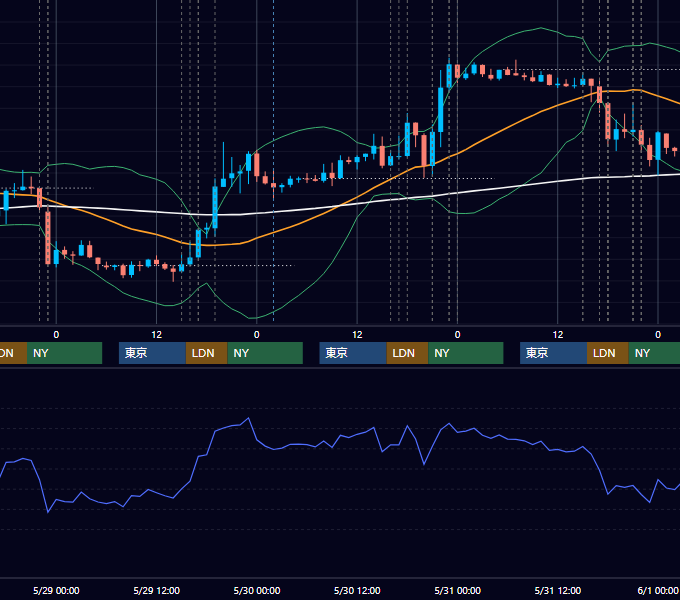
Task: Click the NY session block crossing 5/31 00:00
Action: (x=466, y=353)
